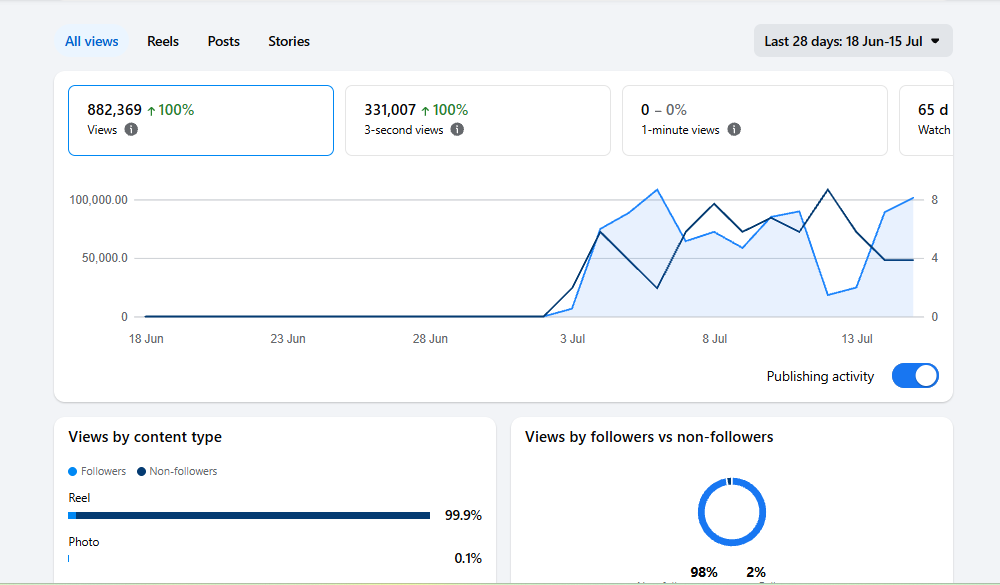Image resolution: width=1000 pixels, height=585 pixels.
Task: Click the caret arrow in date range selector
Action: (x=935, y=41)
